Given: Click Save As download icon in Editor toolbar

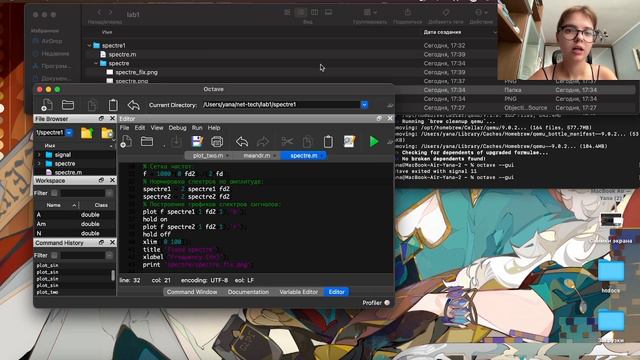Looking at the screenshot, I should 176,142.
